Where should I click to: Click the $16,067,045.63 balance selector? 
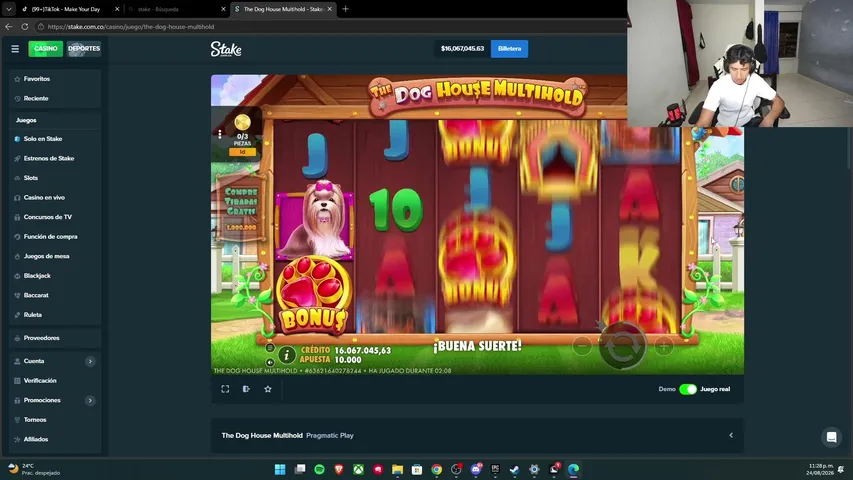coord(462,48)
